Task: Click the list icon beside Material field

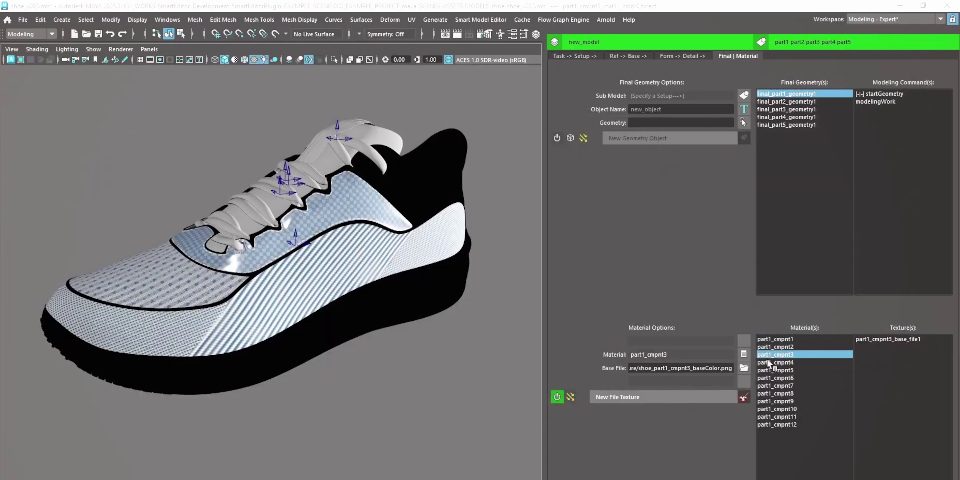Action: (x=744, y=354)
